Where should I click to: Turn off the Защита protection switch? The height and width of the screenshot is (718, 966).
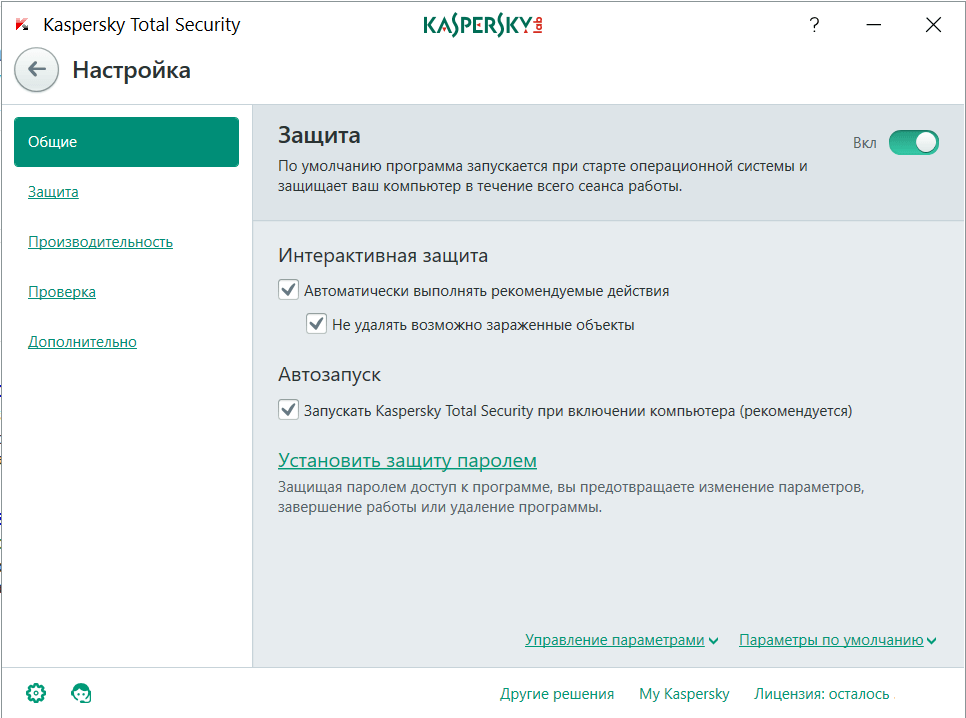913,142
